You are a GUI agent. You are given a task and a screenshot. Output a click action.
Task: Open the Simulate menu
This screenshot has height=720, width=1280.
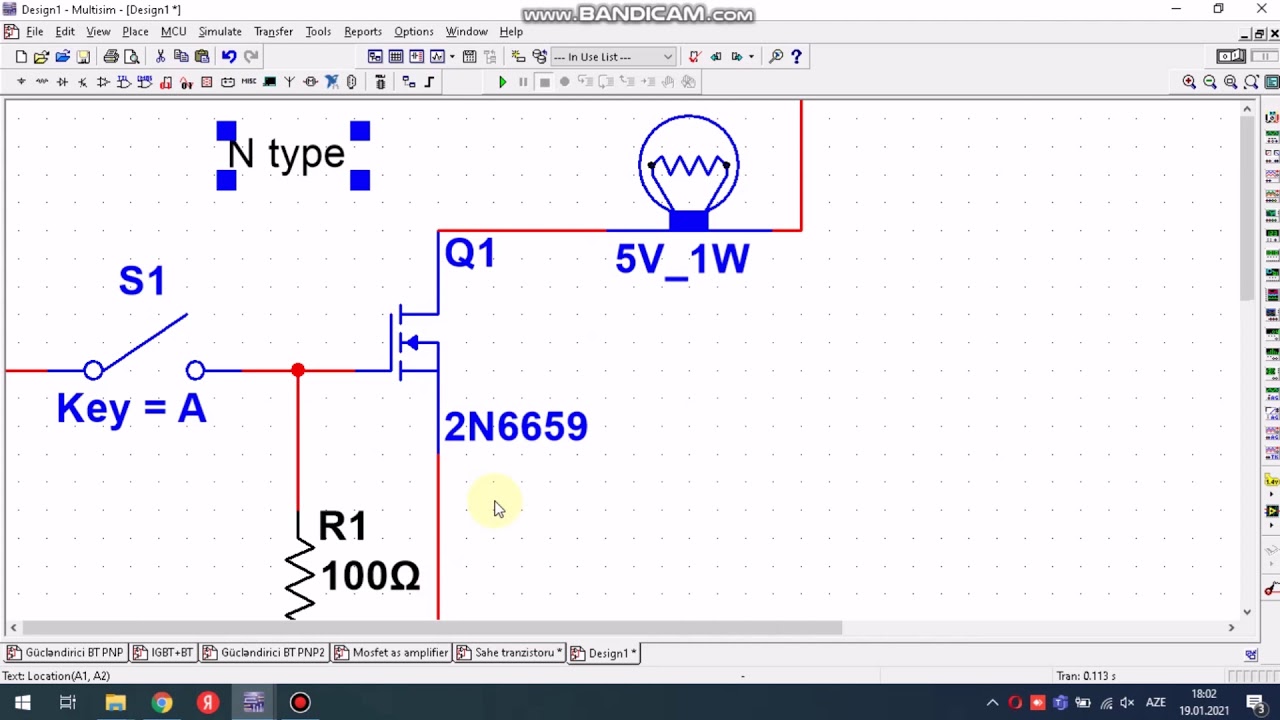[220, 32]
